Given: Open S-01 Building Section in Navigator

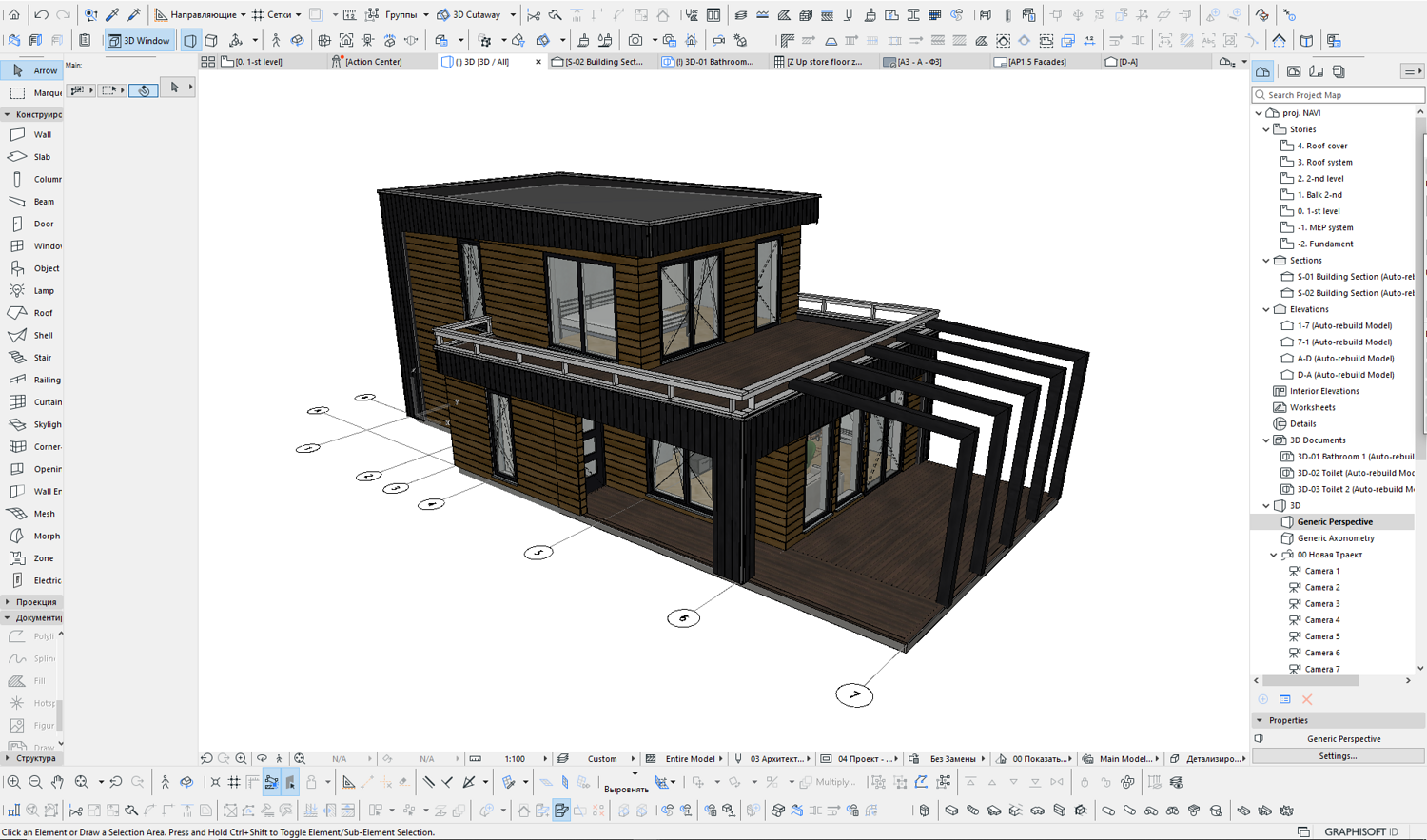Looking at the screenshot, I should (1346, 277).
